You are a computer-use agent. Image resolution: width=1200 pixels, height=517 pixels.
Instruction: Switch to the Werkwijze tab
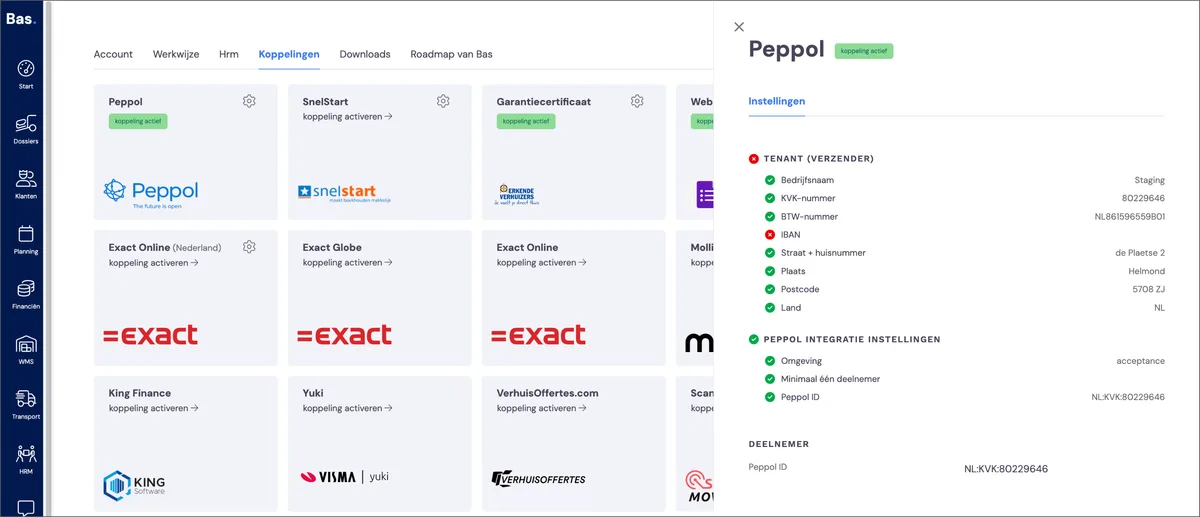click(x=176, y=54)
